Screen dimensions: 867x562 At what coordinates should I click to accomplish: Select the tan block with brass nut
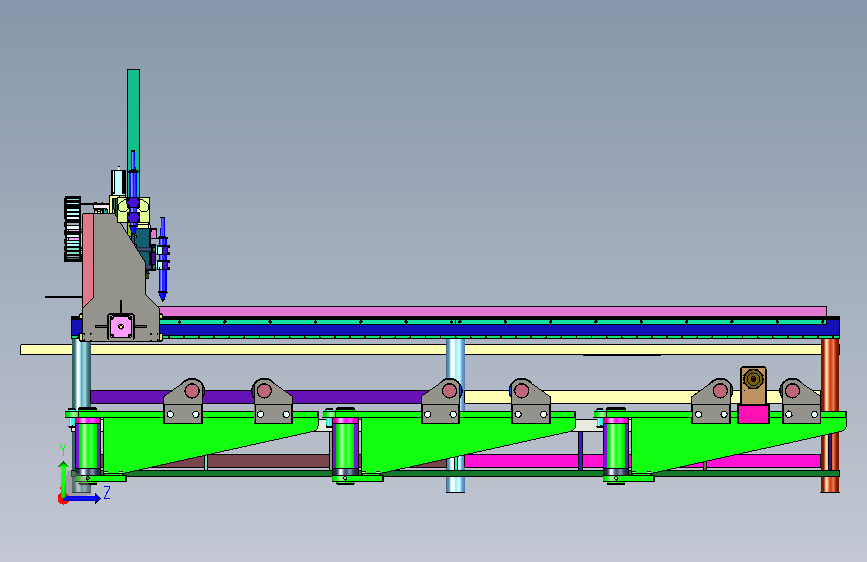pos(753,386)
